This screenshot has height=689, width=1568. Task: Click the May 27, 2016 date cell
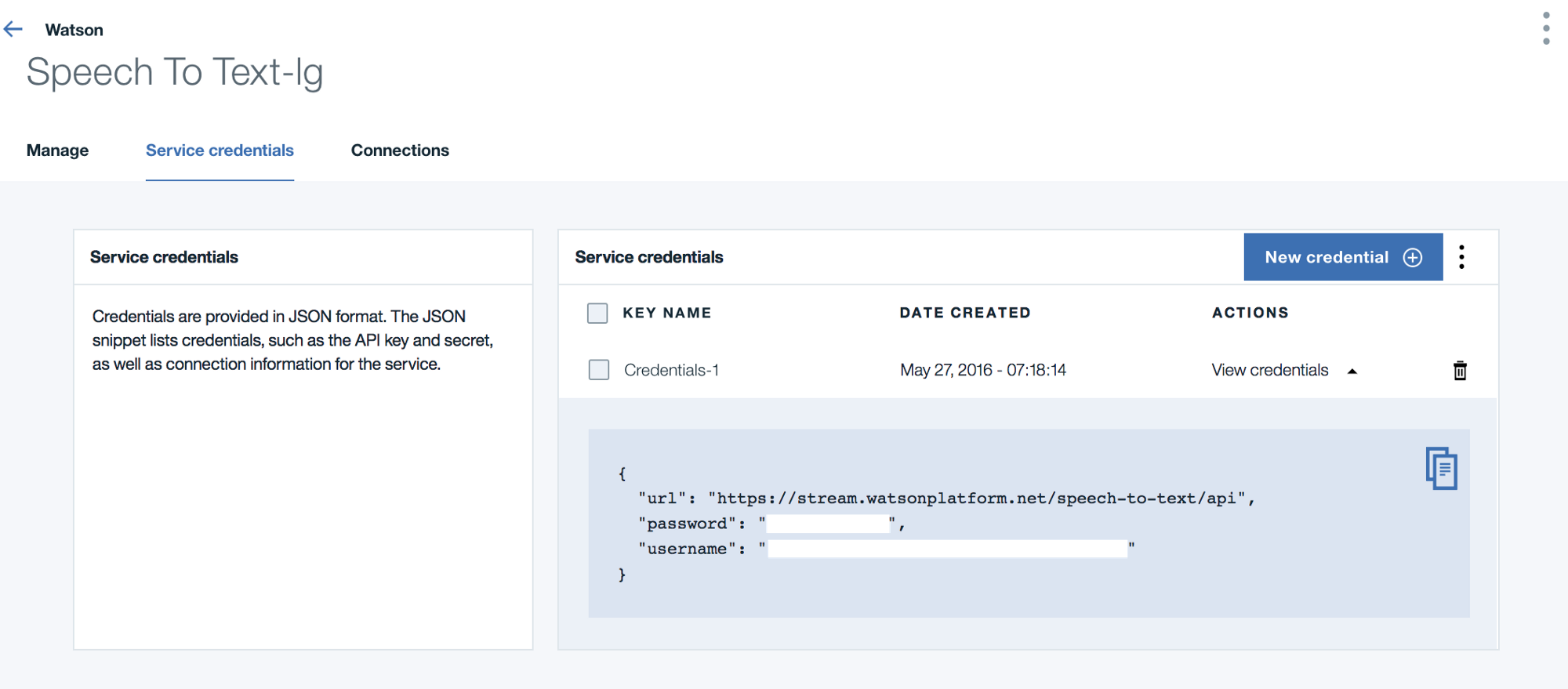click(983, 370)
